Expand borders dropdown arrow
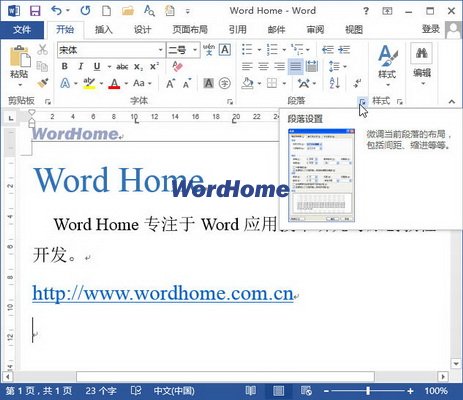463x400 pixels. pos(284,83)
